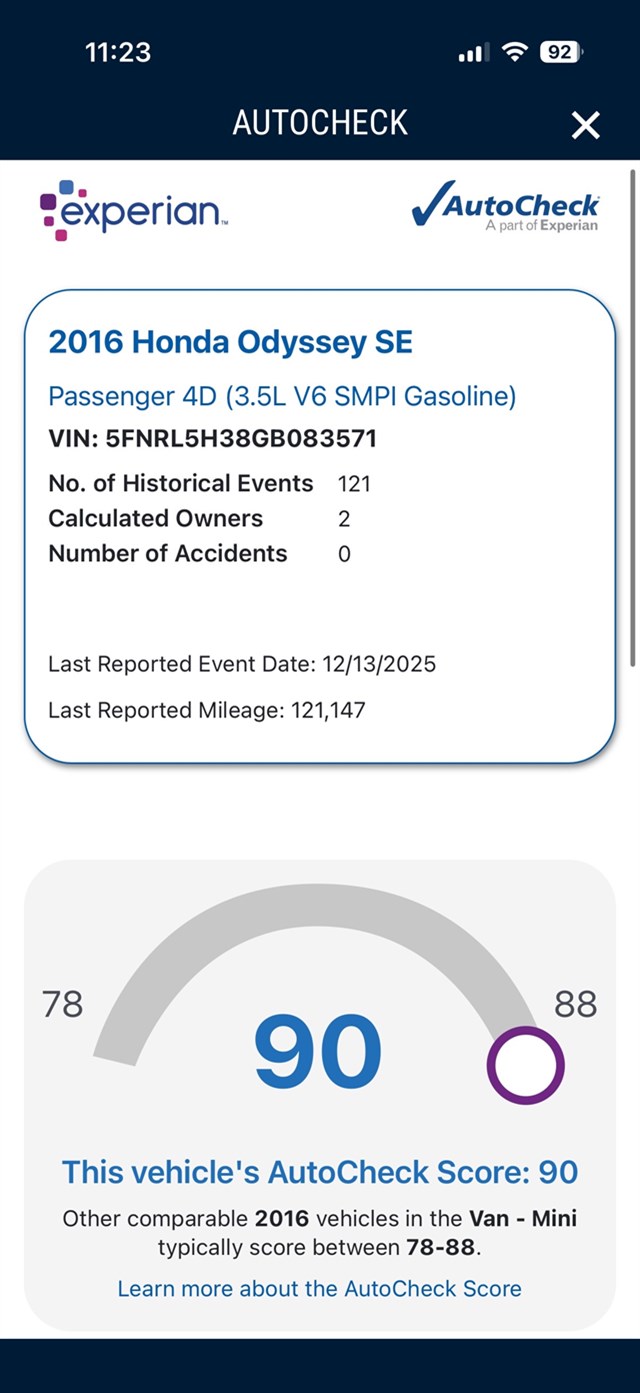
Task: Tap the AUTOCHECK header title
Action: (x=320, y=123)
